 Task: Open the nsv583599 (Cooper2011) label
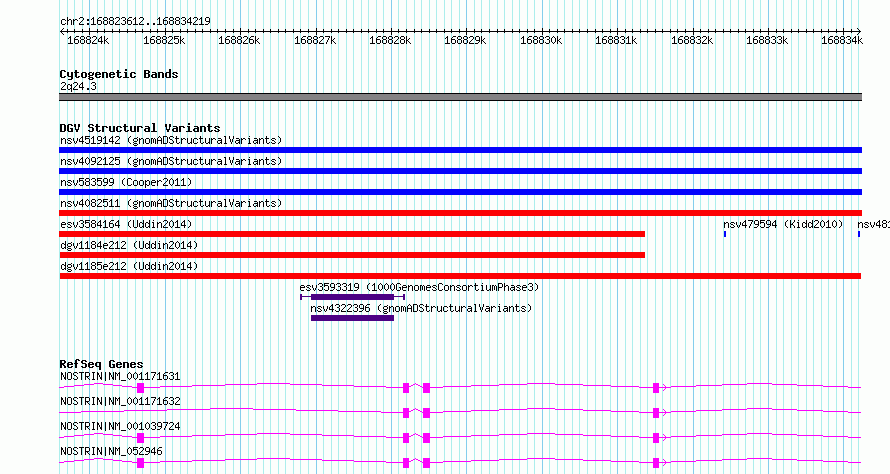tap(126, 182)
